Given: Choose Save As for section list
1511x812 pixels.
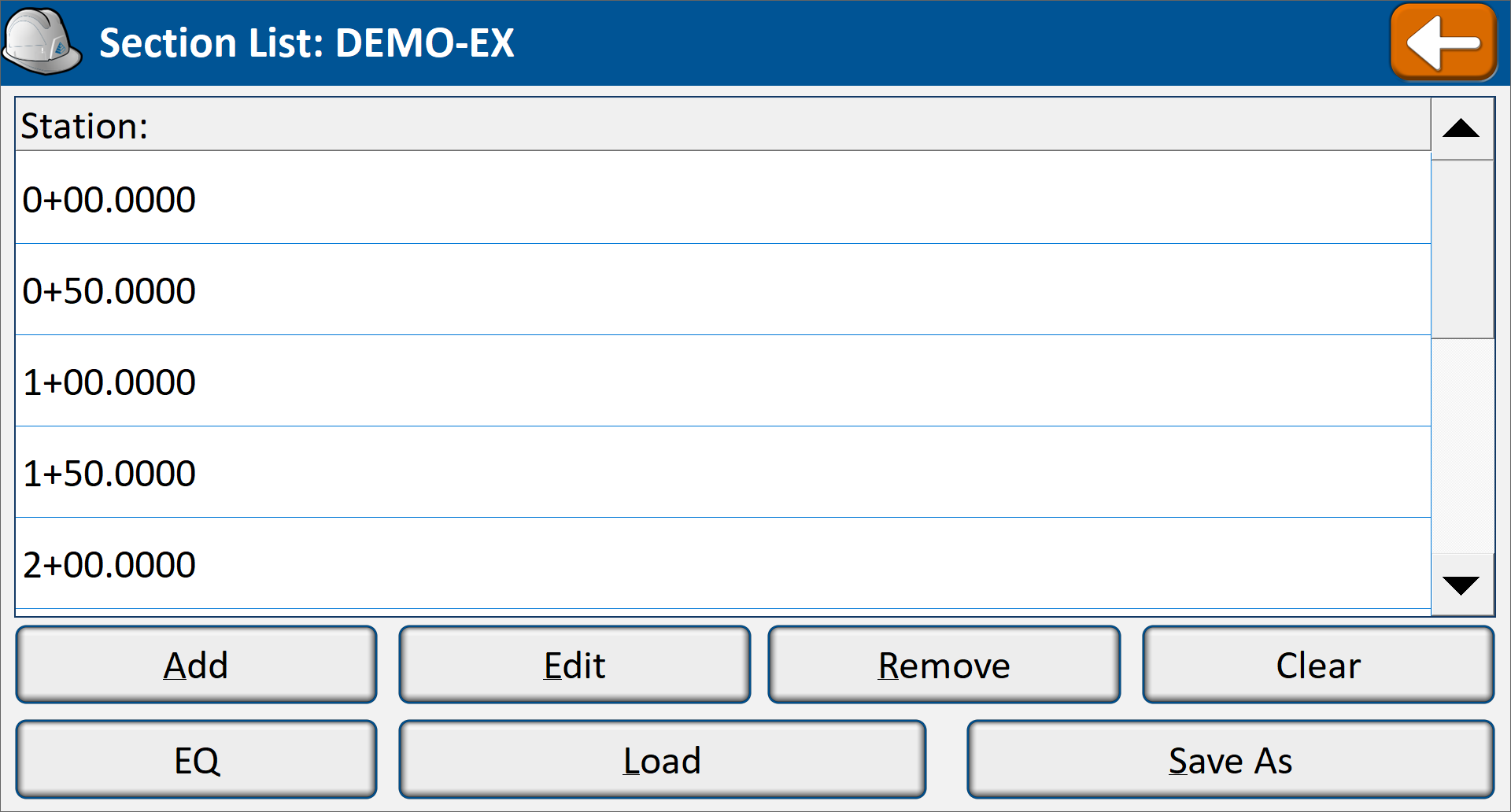Looking at the screenshot, I should coord(1230,760).
